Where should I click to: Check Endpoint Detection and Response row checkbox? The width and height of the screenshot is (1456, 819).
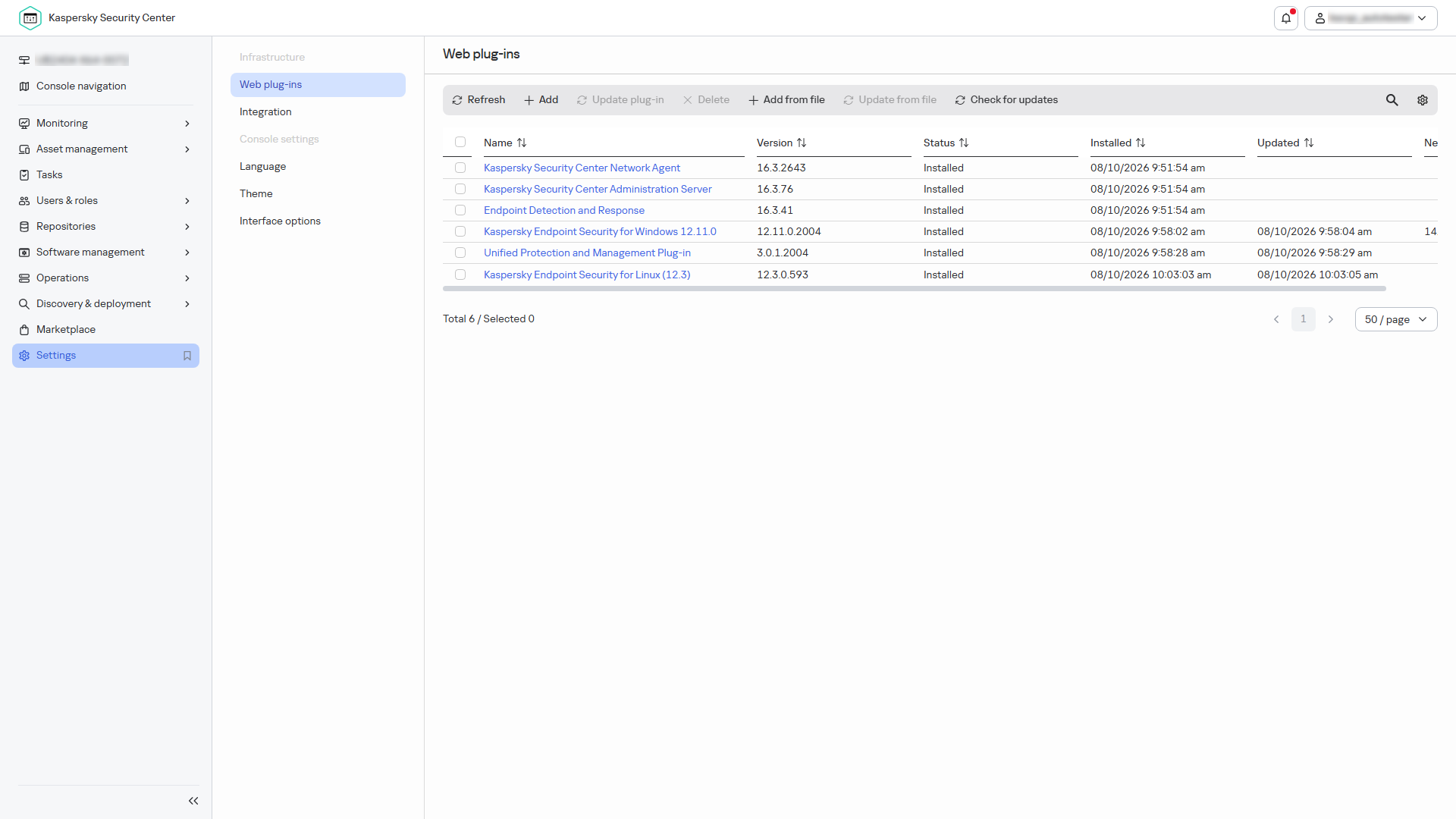460,211
